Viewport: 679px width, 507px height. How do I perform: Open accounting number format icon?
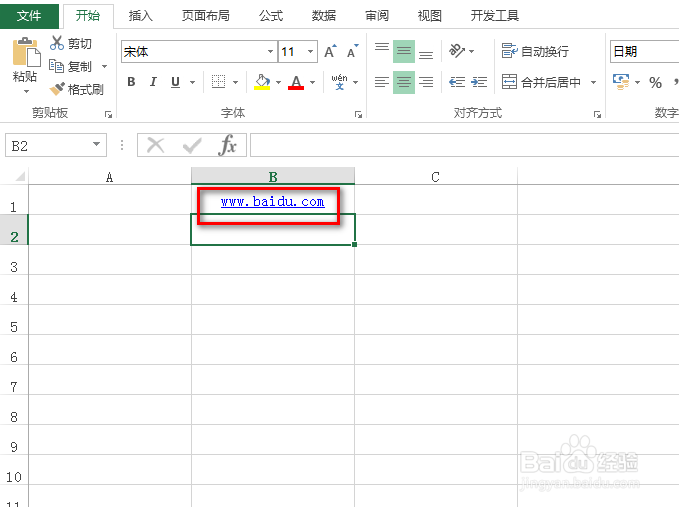tap(621, 82)
